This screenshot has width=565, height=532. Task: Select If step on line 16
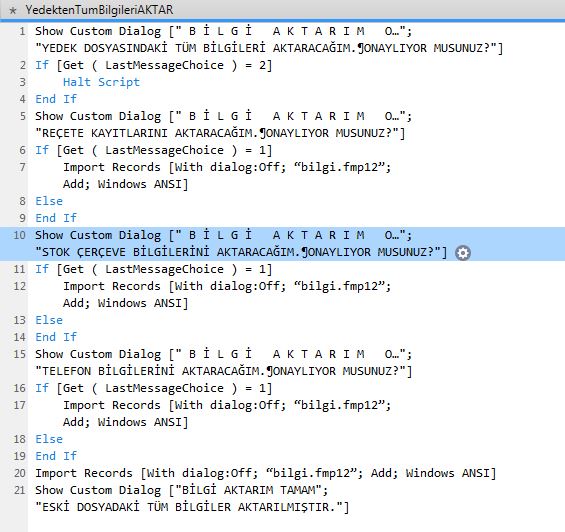[154, 388]
